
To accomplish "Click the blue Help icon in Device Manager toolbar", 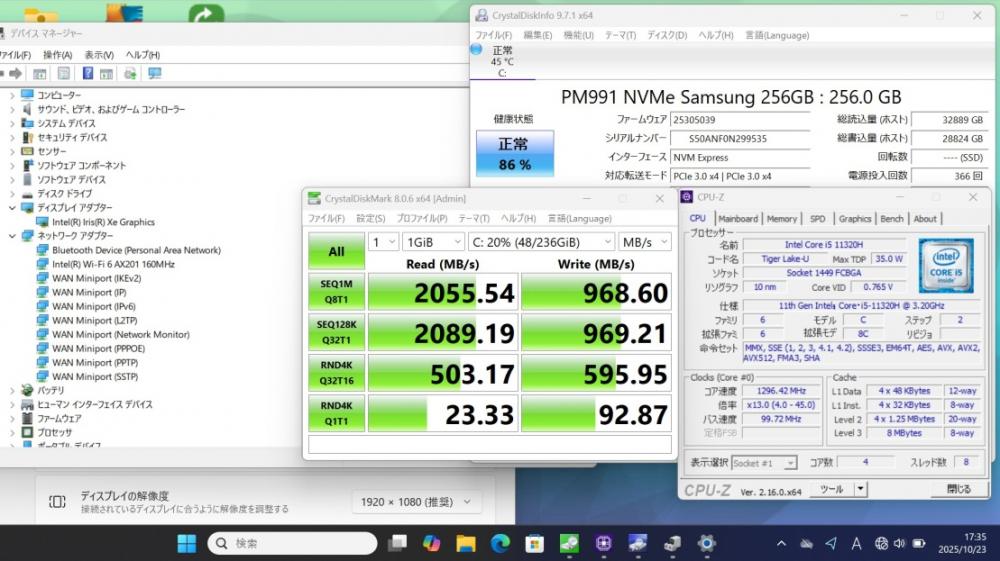I will (x=88, y=74).
